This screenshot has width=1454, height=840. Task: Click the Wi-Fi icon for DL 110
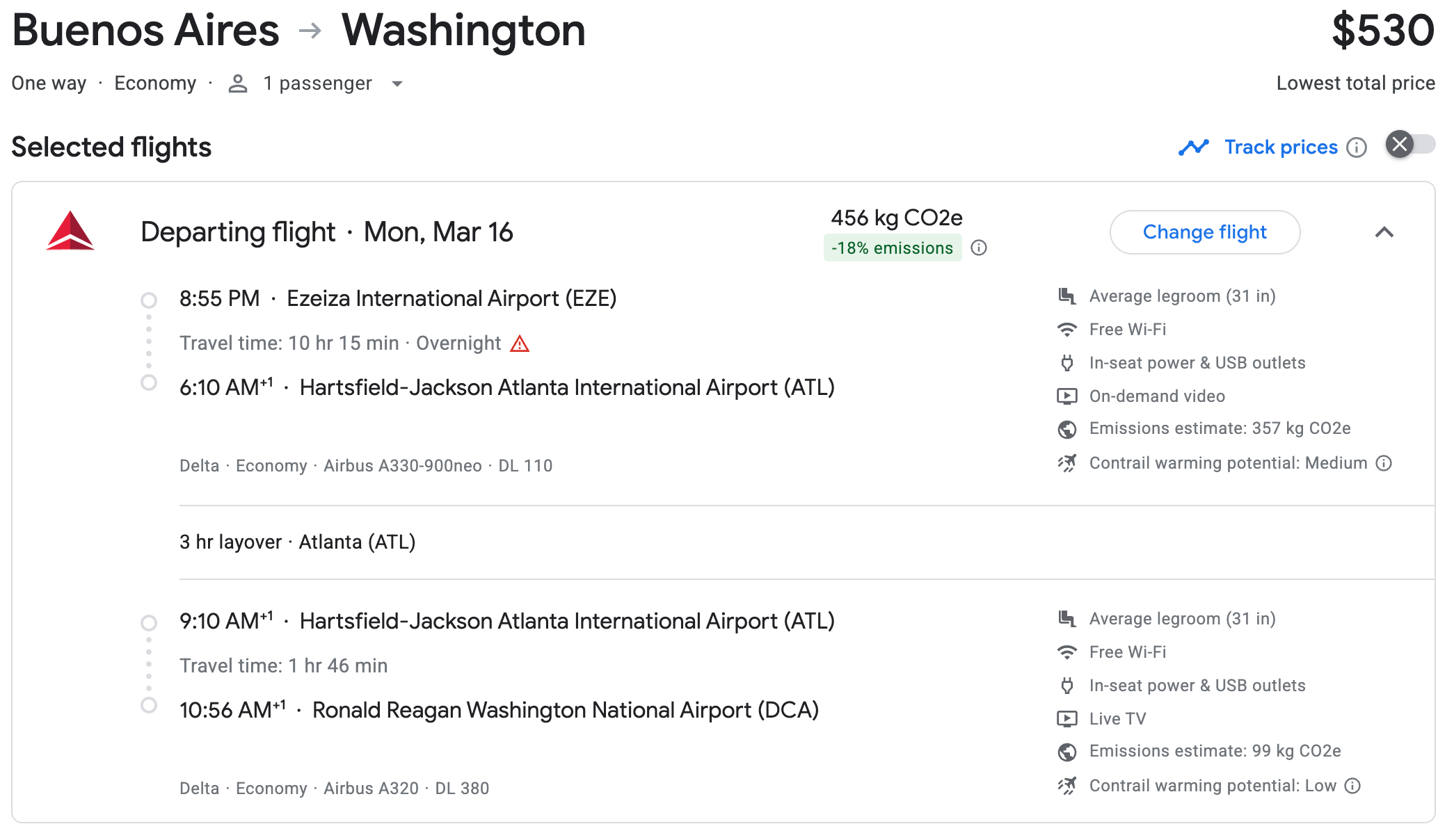pyautogui.click(x=1067, y=330)
